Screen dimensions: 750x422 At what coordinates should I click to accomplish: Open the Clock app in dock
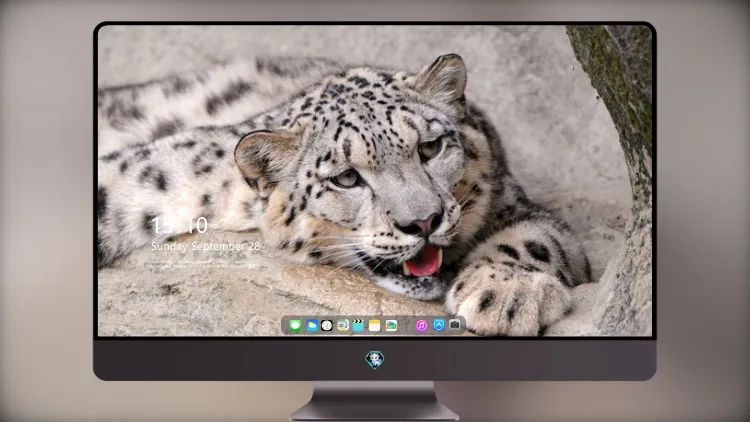click(x=327, y=326)
